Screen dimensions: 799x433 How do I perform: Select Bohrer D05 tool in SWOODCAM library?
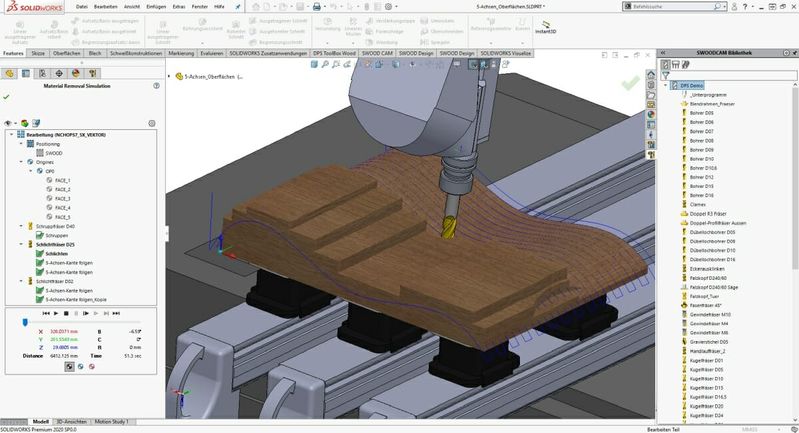(x=700, y=113)
